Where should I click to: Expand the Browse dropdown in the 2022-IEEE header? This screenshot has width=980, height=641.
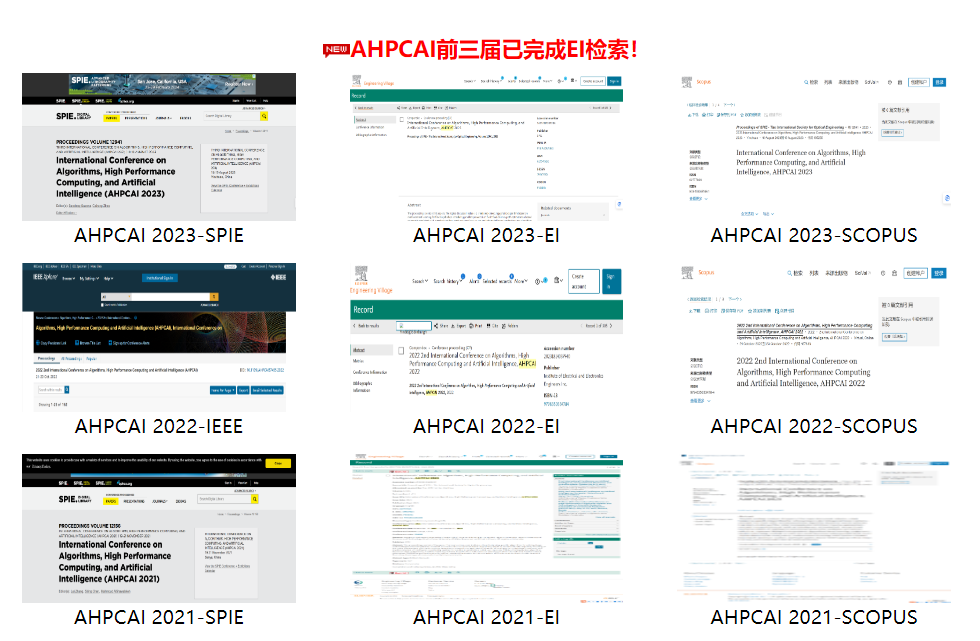69,279
